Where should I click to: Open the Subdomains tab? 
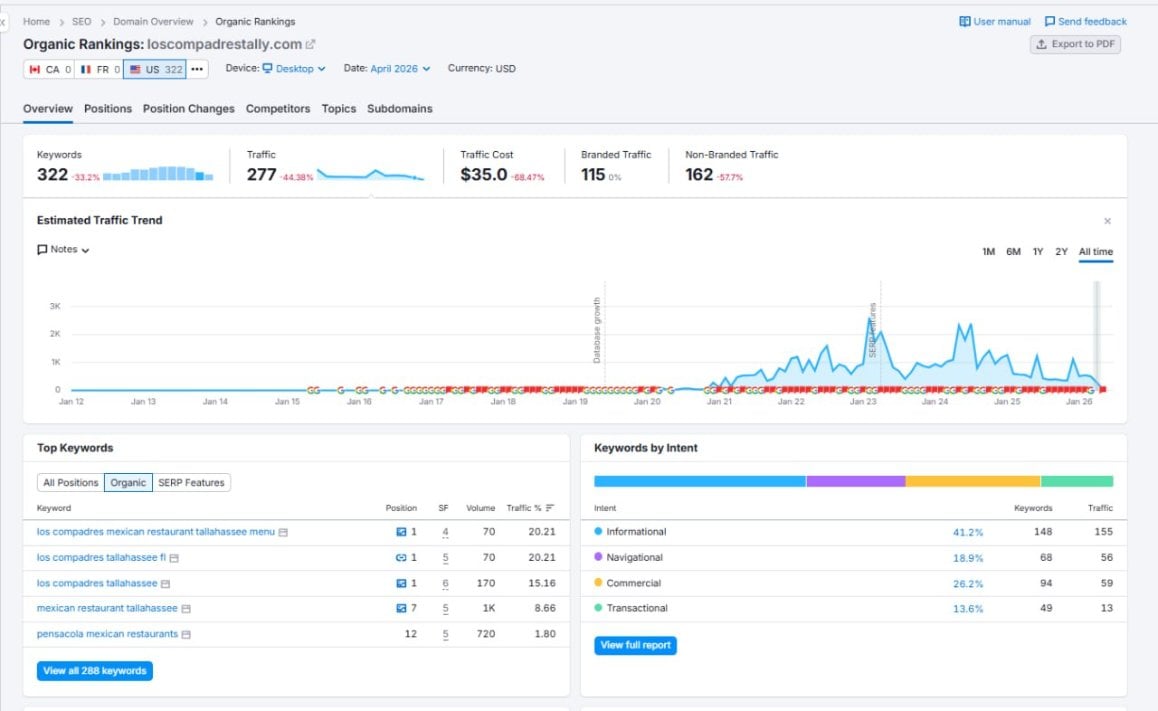pyautogui.click(x=400, y=109)
